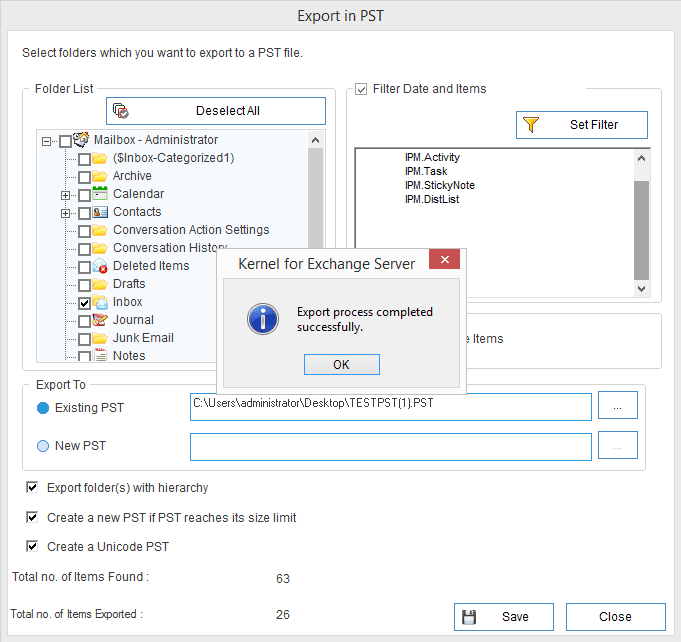
Task: Select the Notes folder label
Action: pos(129,356)
